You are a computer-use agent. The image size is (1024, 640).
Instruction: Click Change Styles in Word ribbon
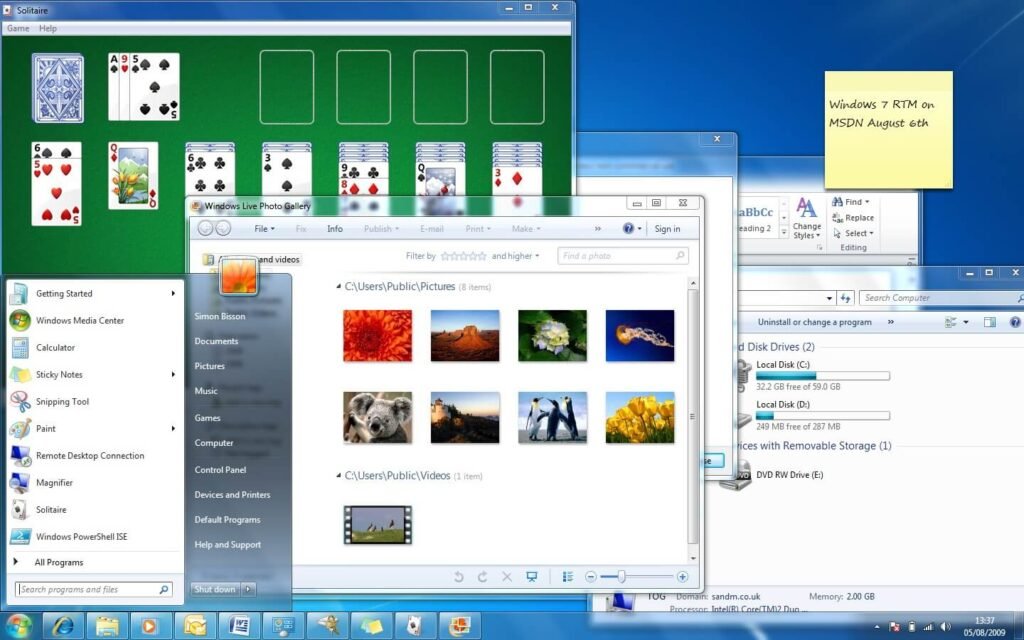coord(807,219)
